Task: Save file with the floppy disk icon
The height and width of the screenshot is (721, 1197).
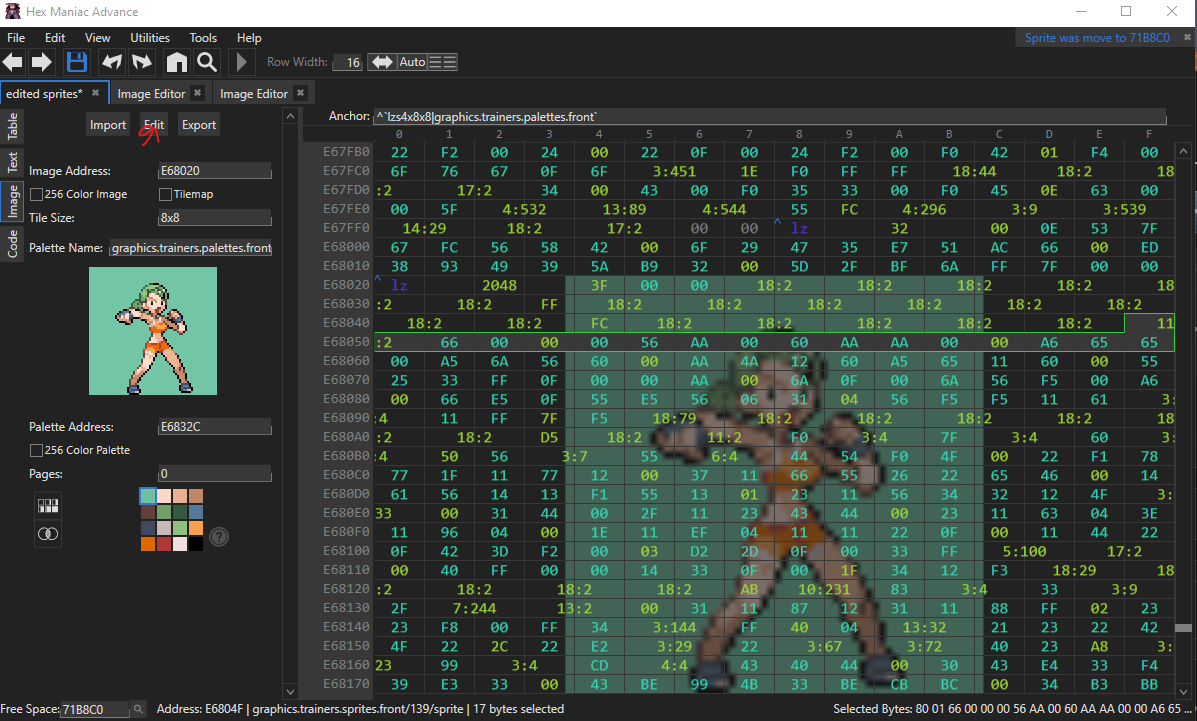Action: (x=76, y=62)
